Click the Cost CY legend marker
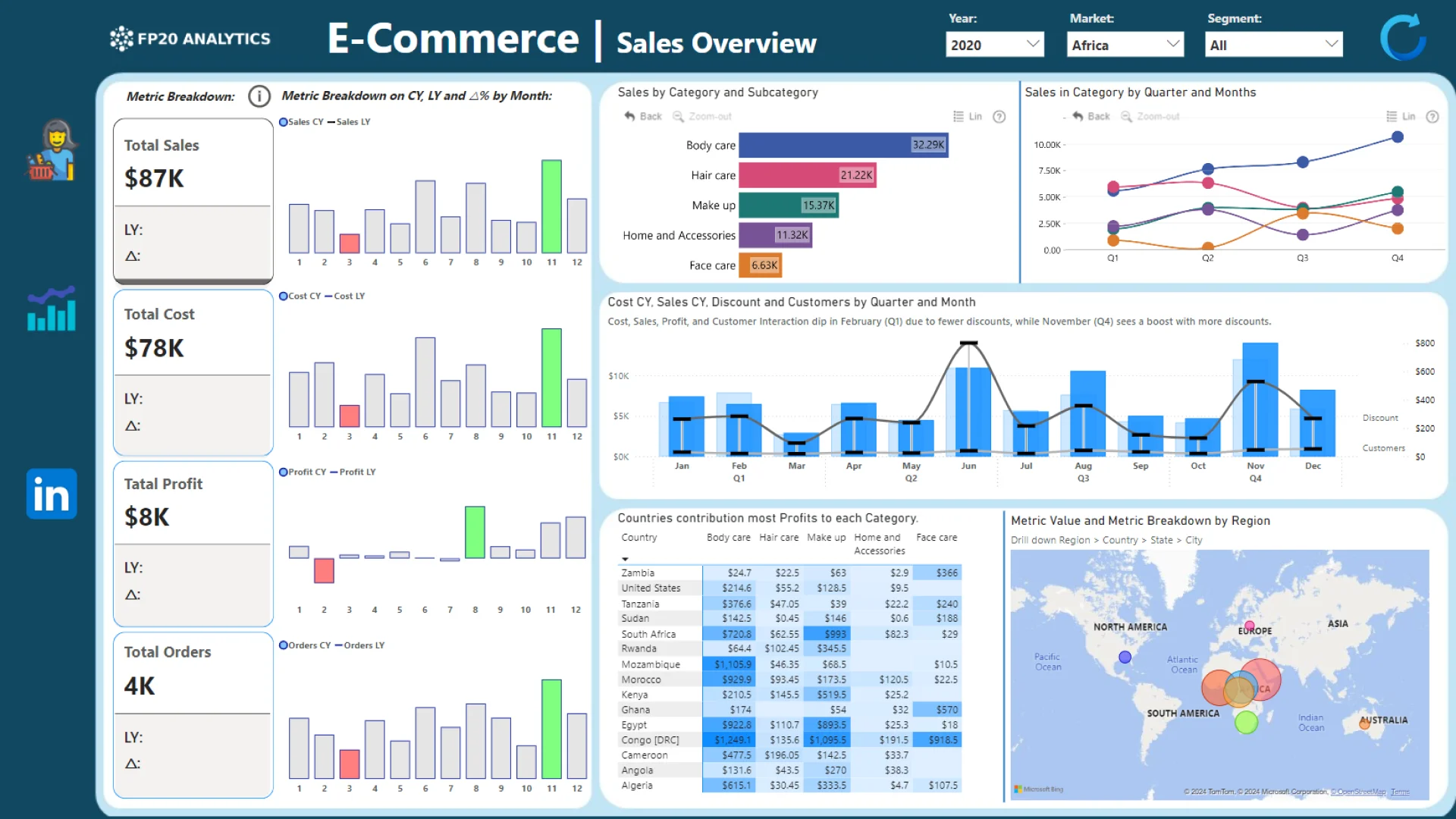Image resolution: width=1456 pixels, height=819 pixels. click(x=284, y=296)
